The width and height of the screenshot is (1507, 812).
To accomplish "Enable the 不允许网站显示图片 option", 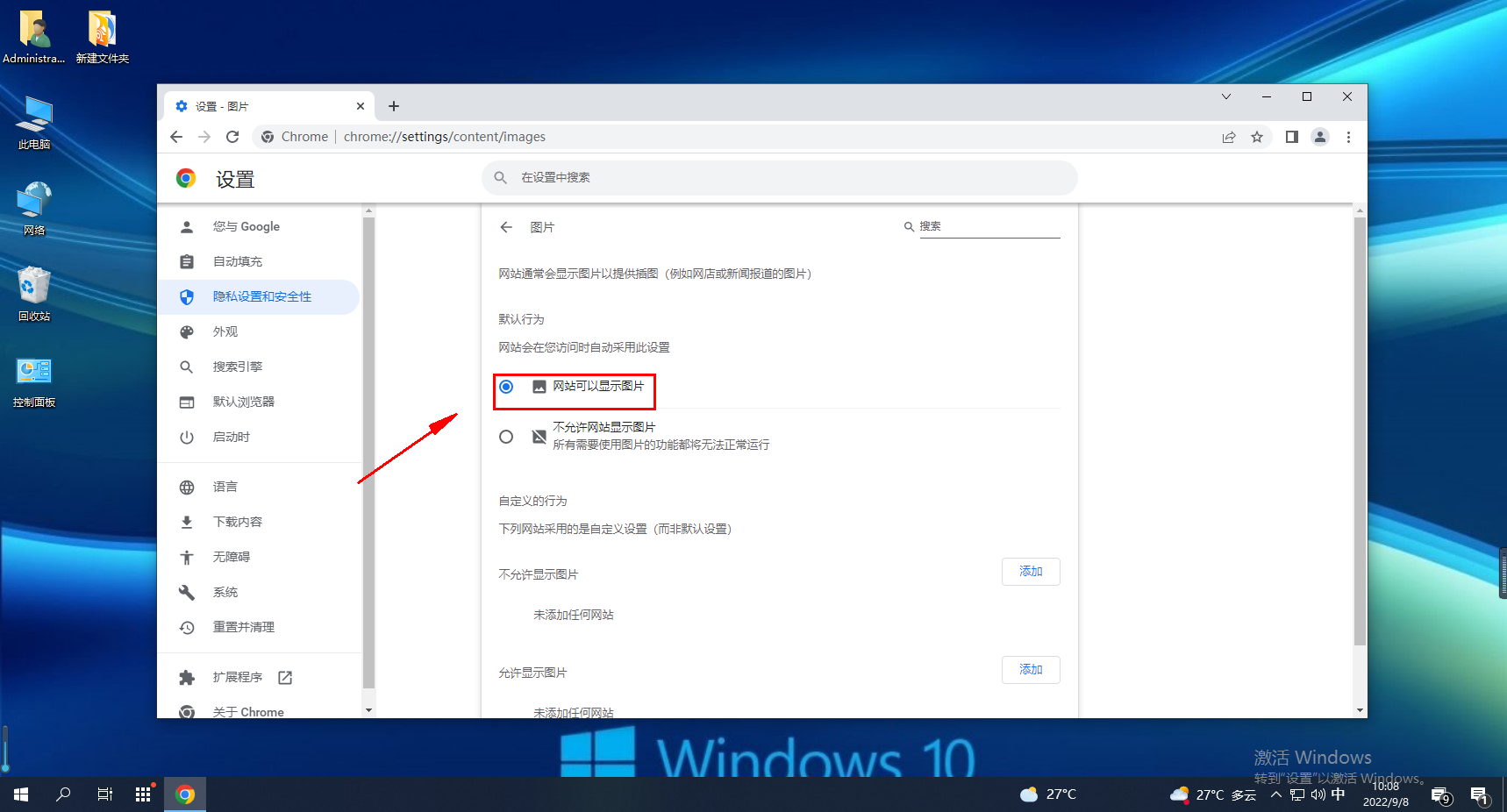I will coord(506,436).
